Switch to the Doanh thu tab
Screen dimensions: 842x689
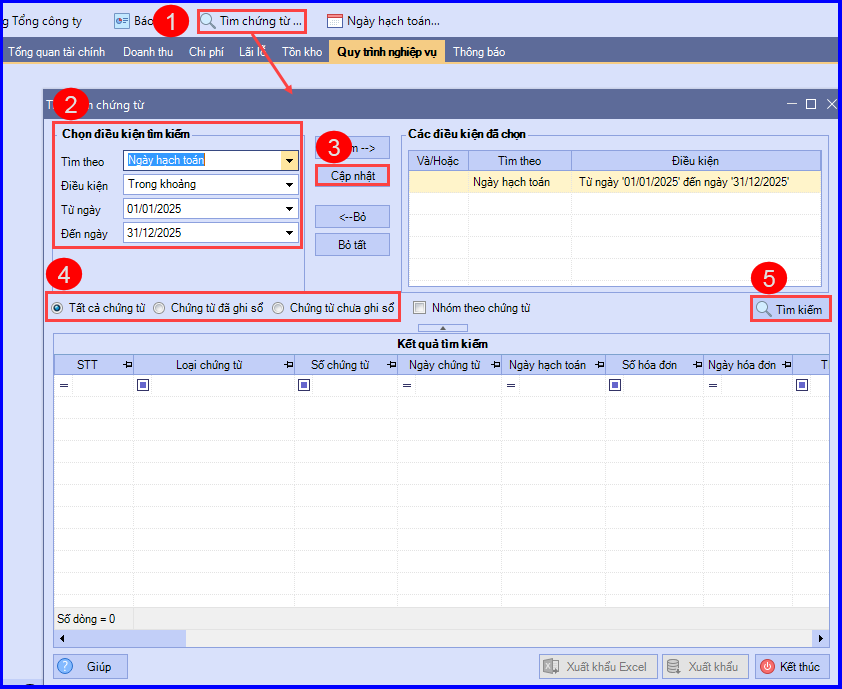pos(148,52)
